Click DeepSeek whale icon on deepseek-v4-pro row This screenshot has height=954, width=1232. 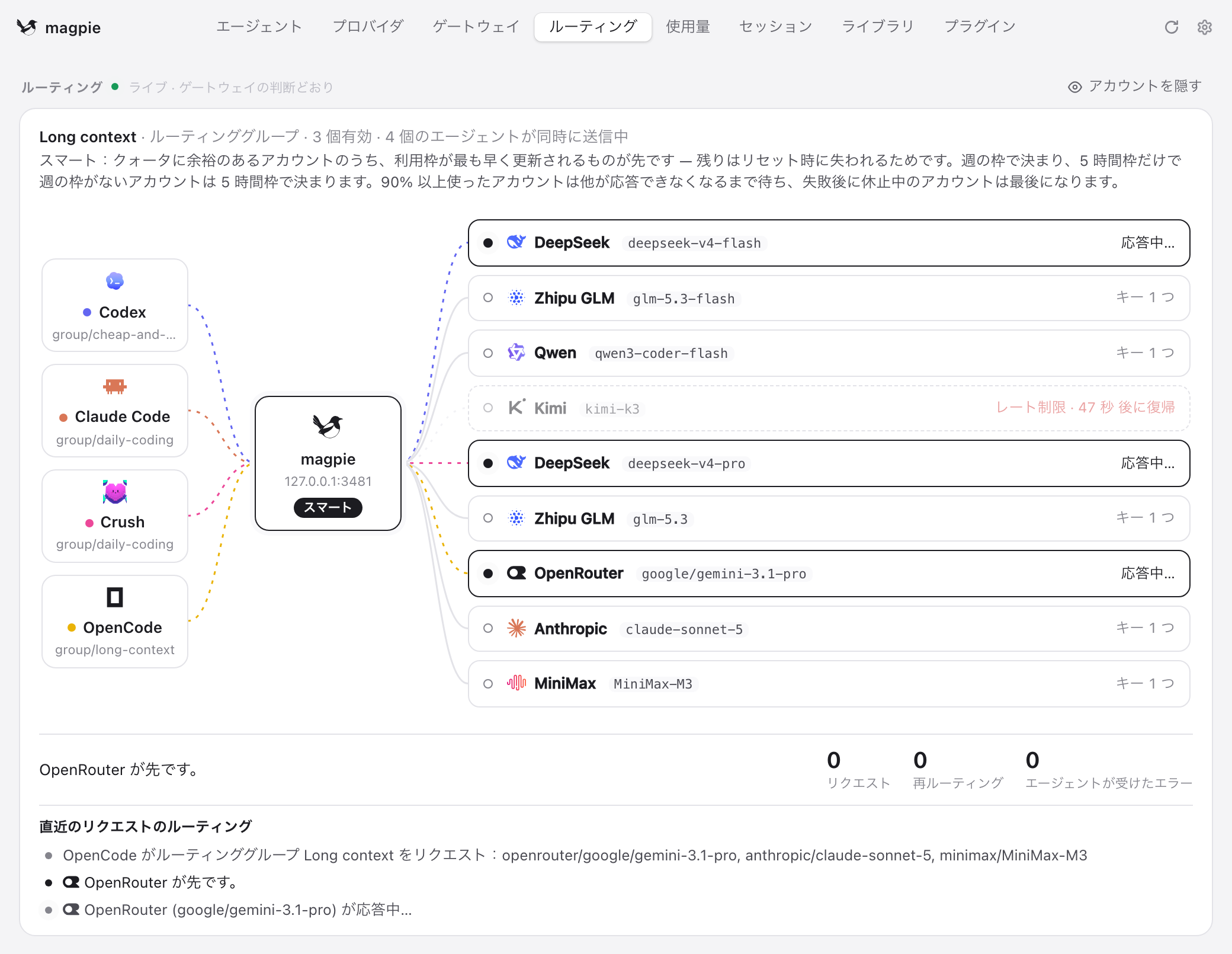[516, 463]
